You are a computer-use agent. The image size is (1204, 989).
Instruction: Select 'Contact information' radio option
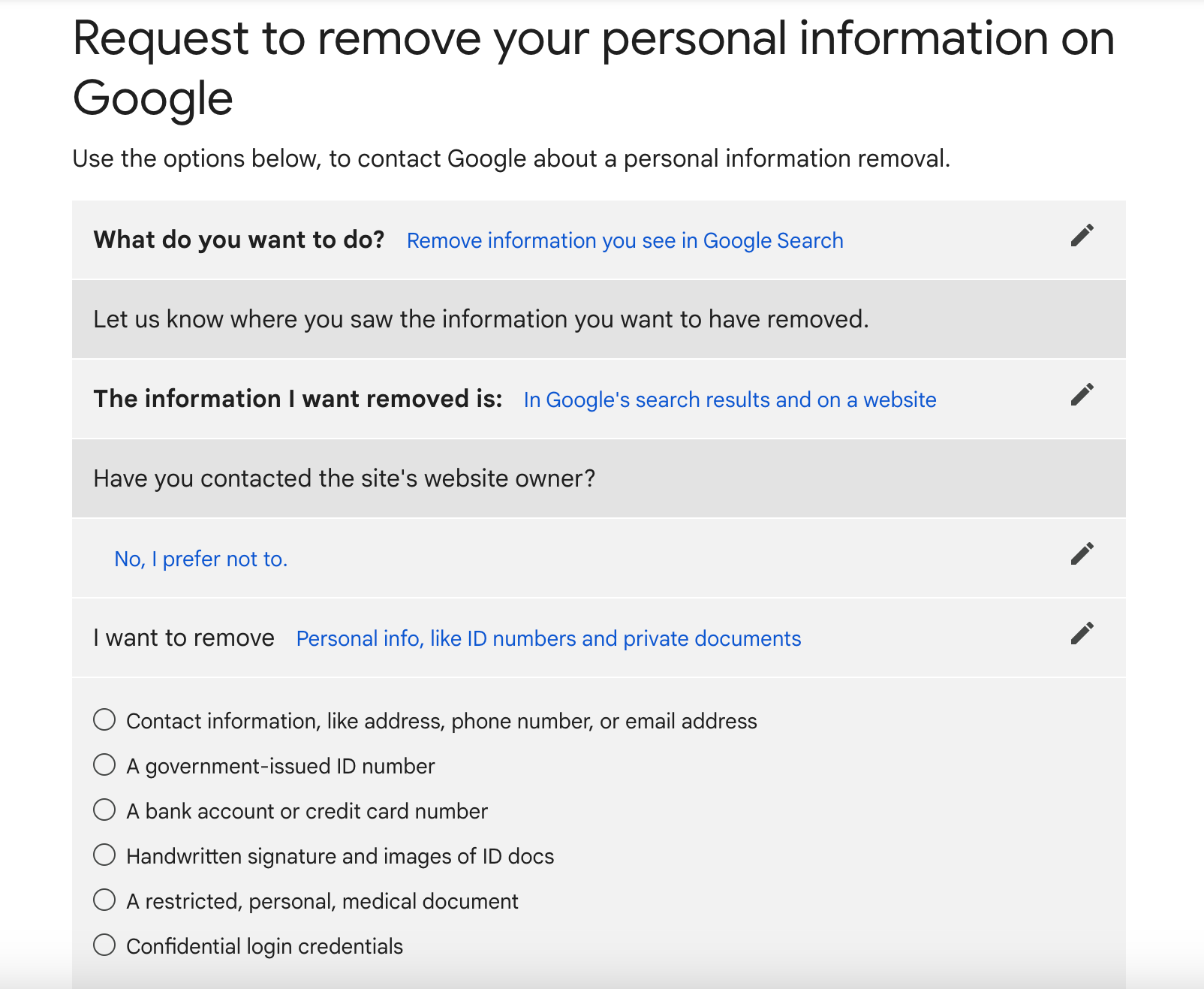click(104, 720)
